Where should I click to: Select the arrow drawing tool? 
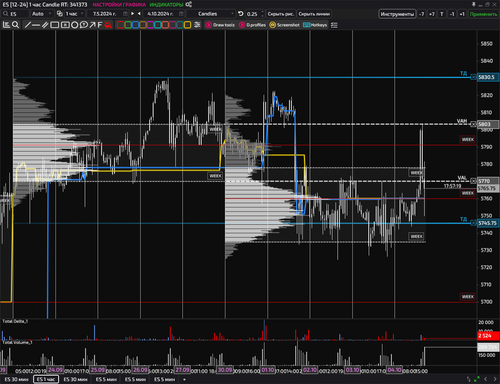(x=92, y=25)
